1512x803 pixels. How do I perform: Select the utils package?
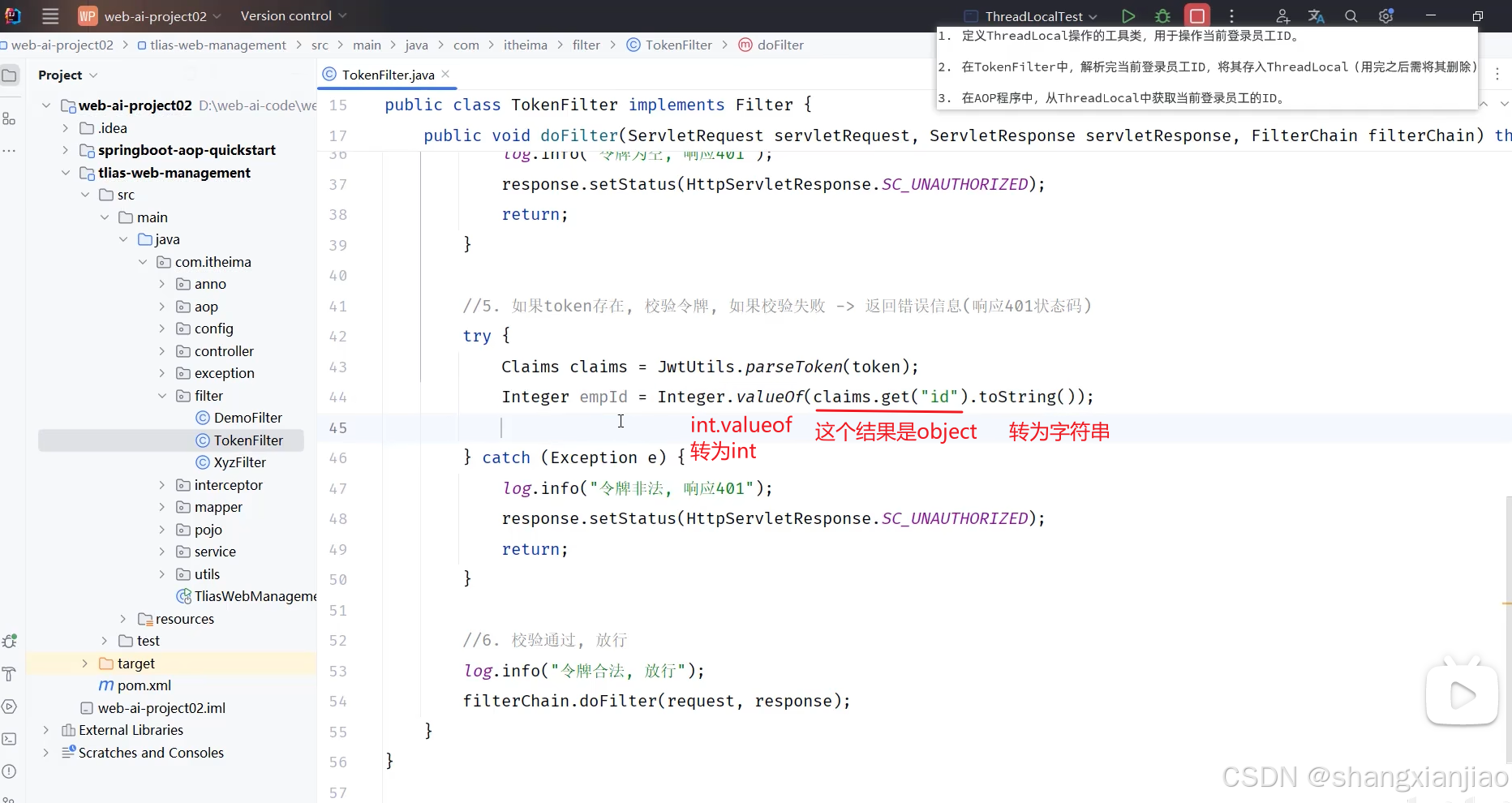point(198,574)
